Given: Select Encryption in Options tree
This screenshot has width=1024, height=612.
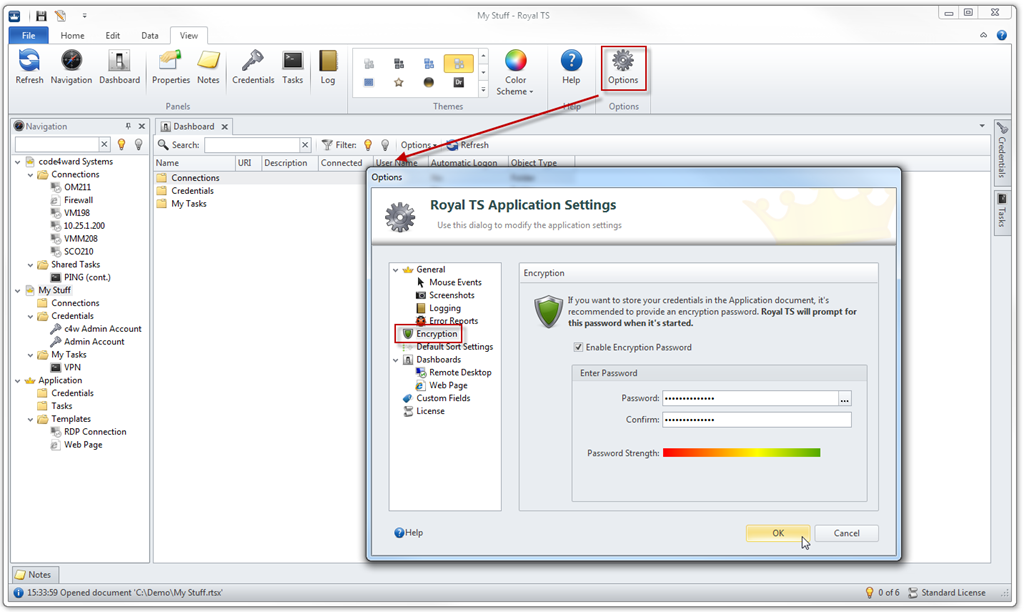Looking at the screenshot, I should pos(436,334).
